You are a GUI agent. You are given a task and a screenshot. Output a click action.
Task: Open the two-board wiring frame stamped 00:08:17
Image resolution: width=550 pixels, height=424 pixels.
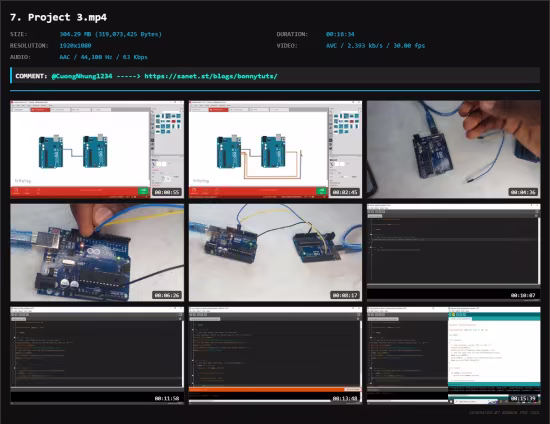[x=275, y=253]
